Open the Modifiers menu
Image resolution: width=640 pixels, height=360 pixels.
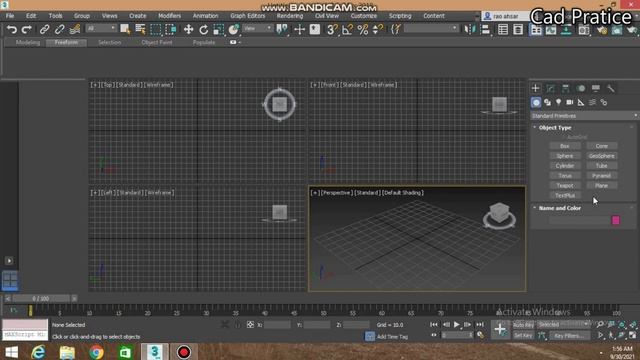coord(169,16)
